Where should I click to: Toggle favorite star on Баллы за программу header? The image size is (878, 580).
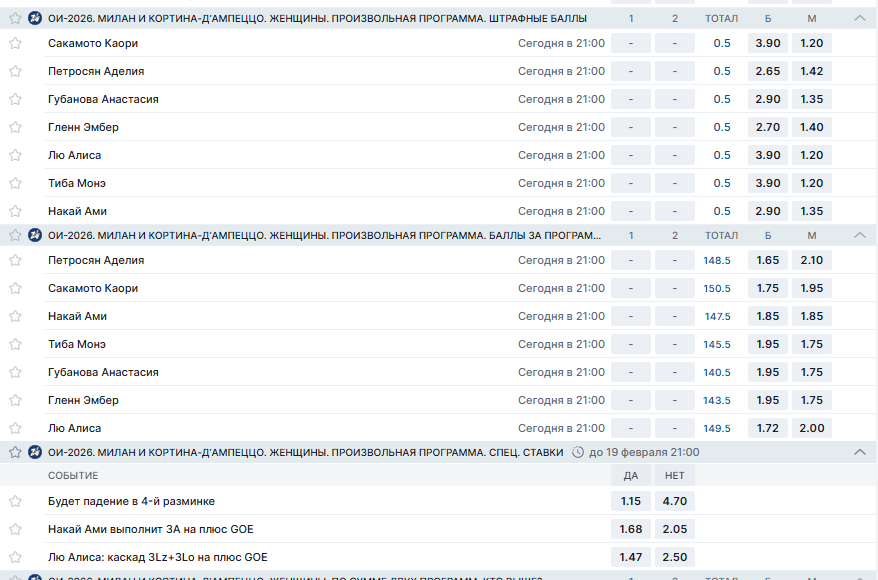pos(15,235)
